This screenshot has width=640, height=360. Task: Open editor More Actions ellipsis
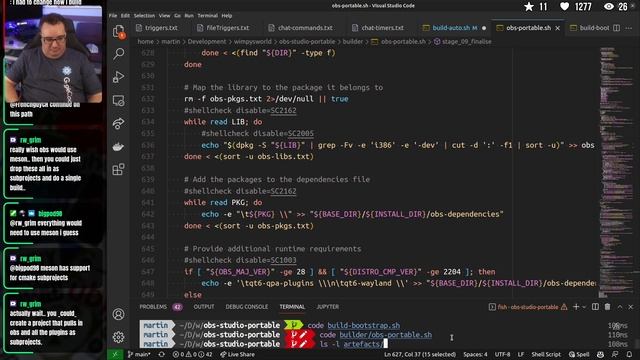[629, 28]
